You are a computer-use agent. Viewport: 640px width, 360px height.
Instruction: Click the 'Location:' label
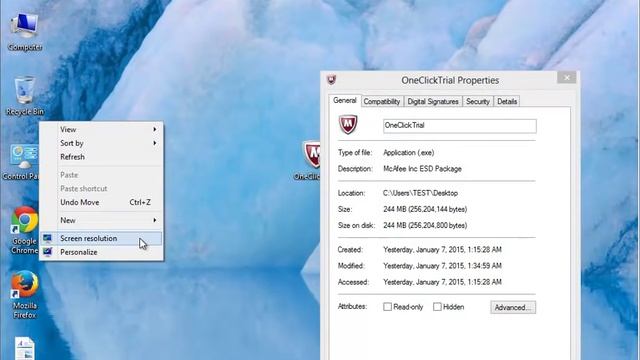pyautogui.click(x=351, y=193)
